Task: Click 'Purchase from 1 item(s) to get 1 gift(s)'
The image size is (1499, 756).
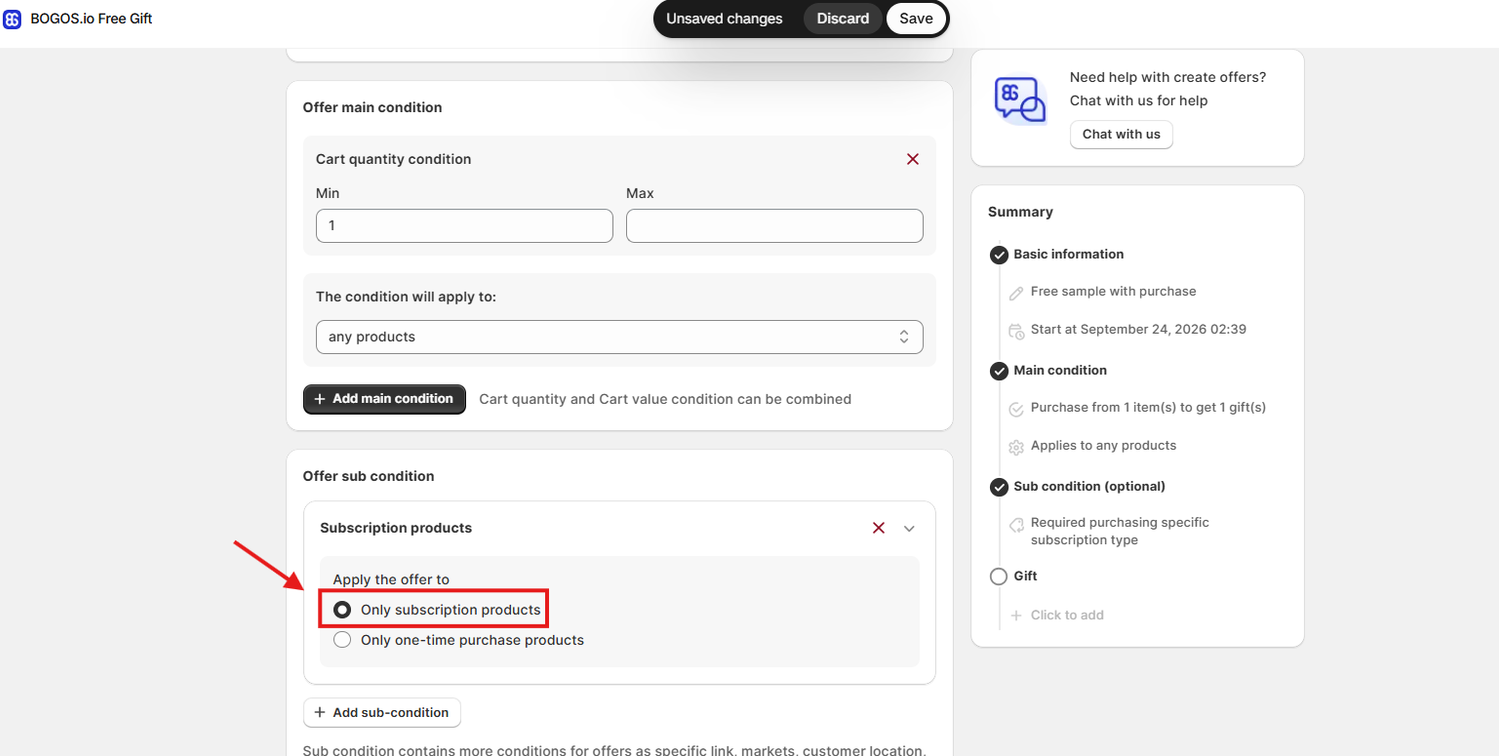Action: tap(1148, 407)
